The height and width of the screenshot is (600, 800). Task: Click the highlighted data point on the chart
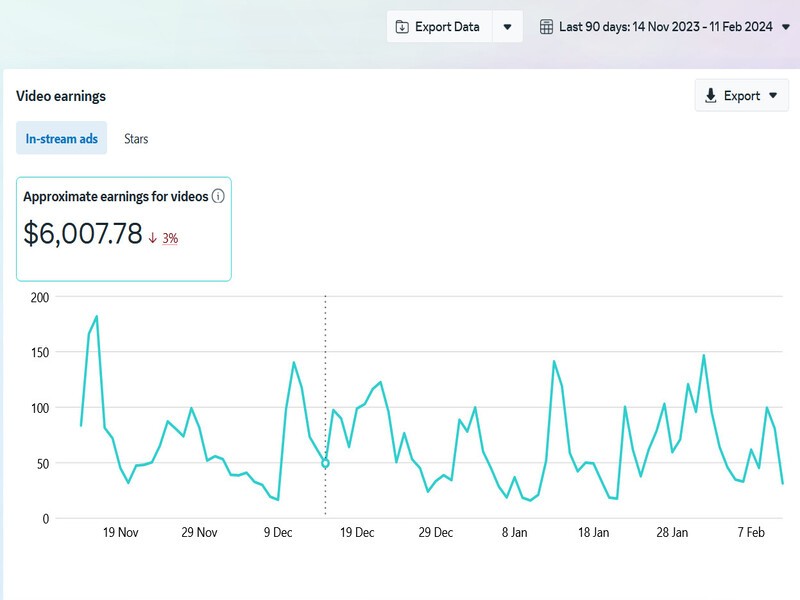[325, 463]
